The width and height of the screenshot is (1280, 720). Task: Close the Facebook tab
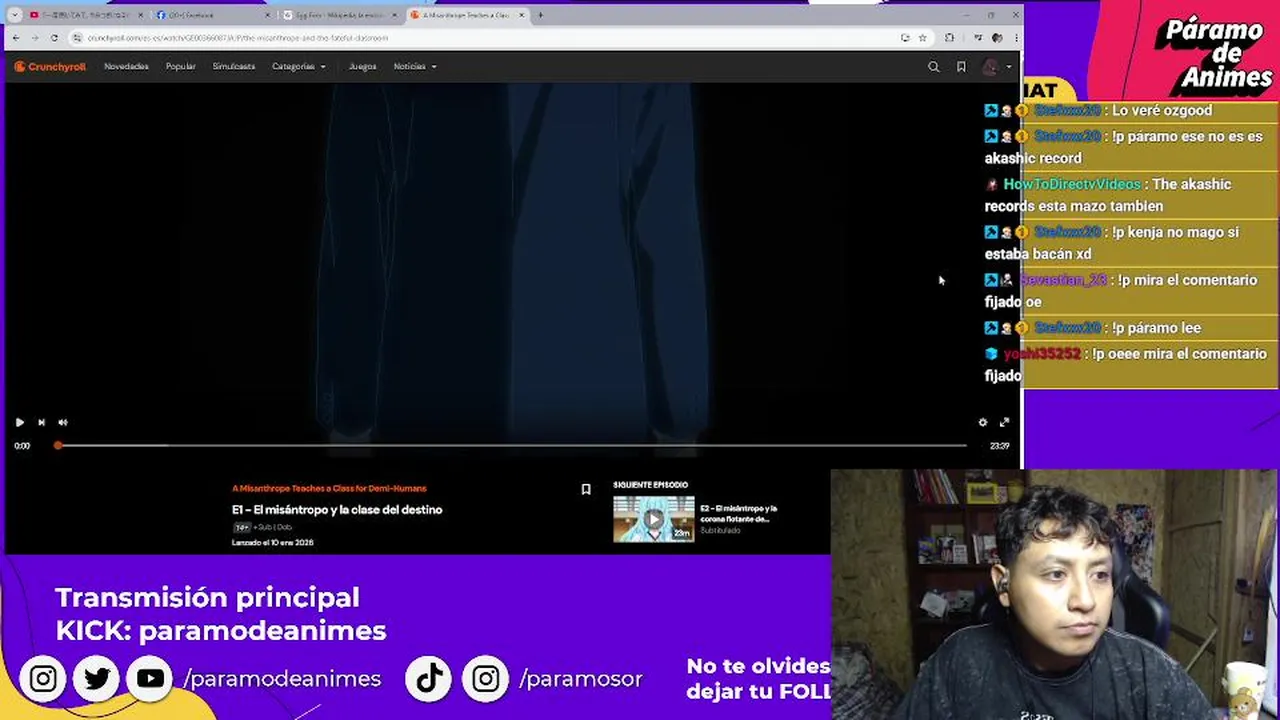pyautogui.click(x=267, y=15)
